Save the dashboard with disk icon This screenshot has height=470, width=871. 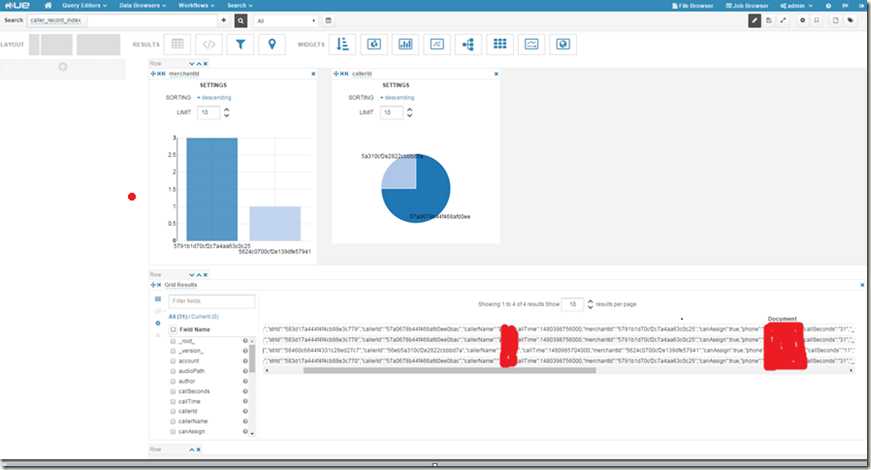coord(769,21)
